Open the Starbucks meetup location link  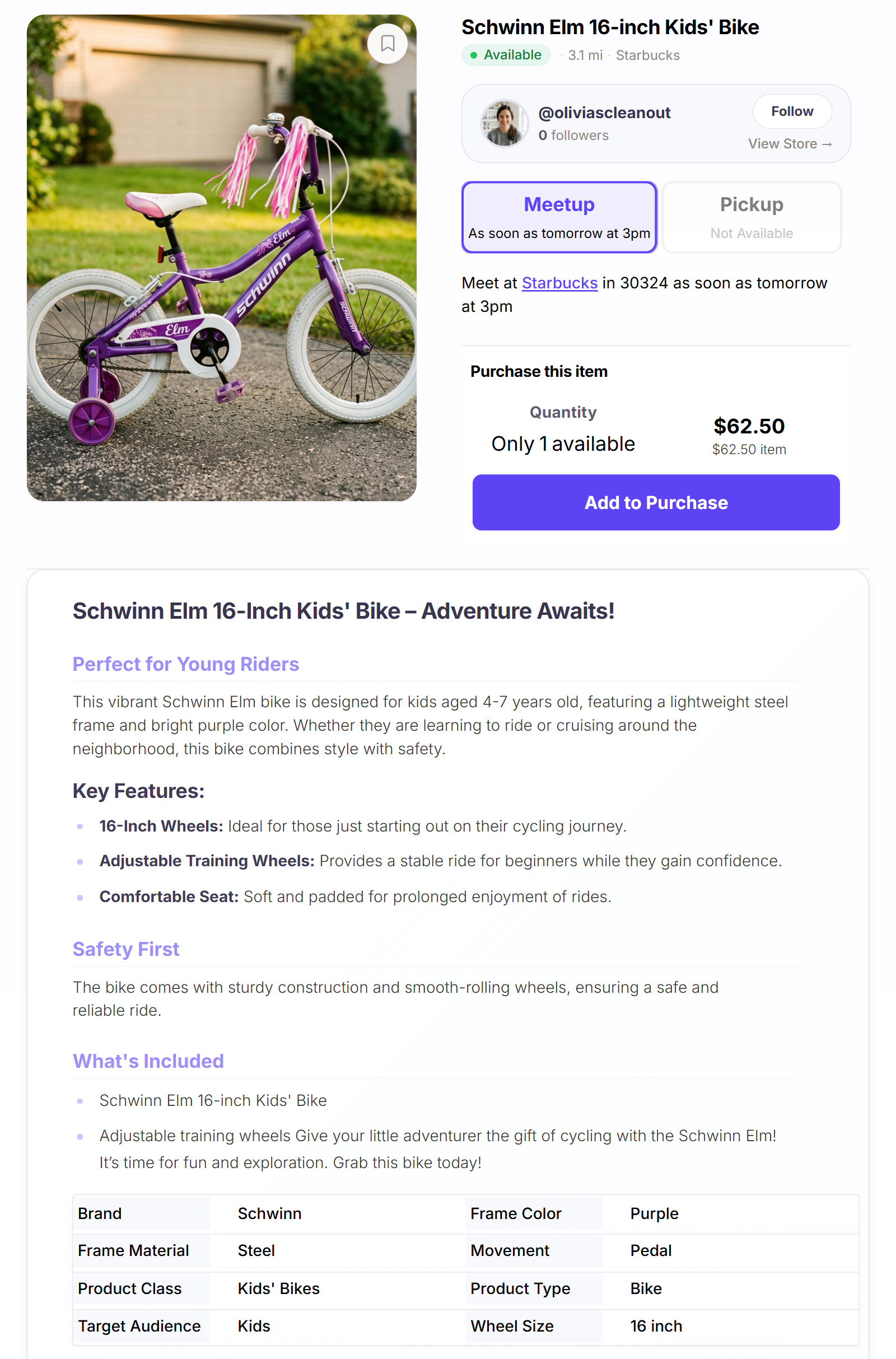click(559, 283)
